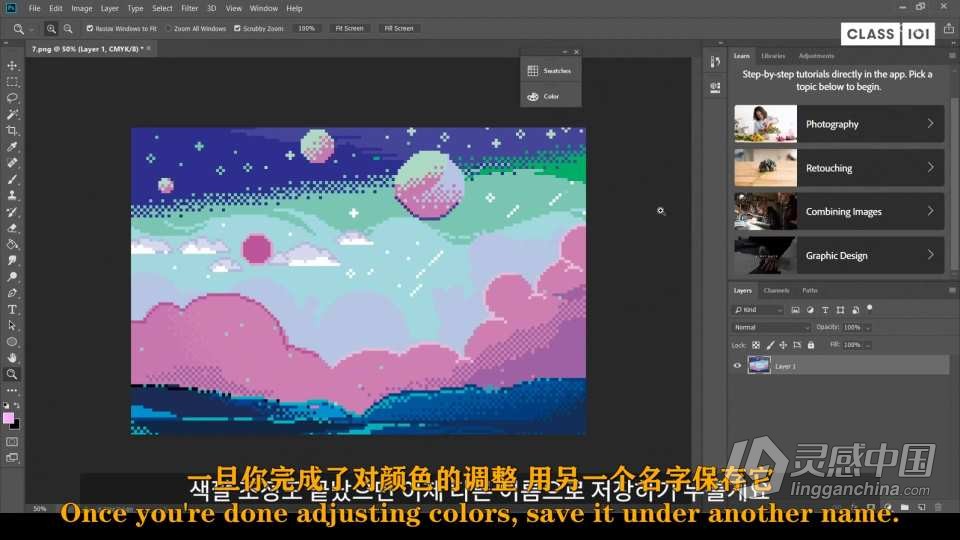Select the Eraser tool
Screen dimensions: 960x540
coord(12,228)
